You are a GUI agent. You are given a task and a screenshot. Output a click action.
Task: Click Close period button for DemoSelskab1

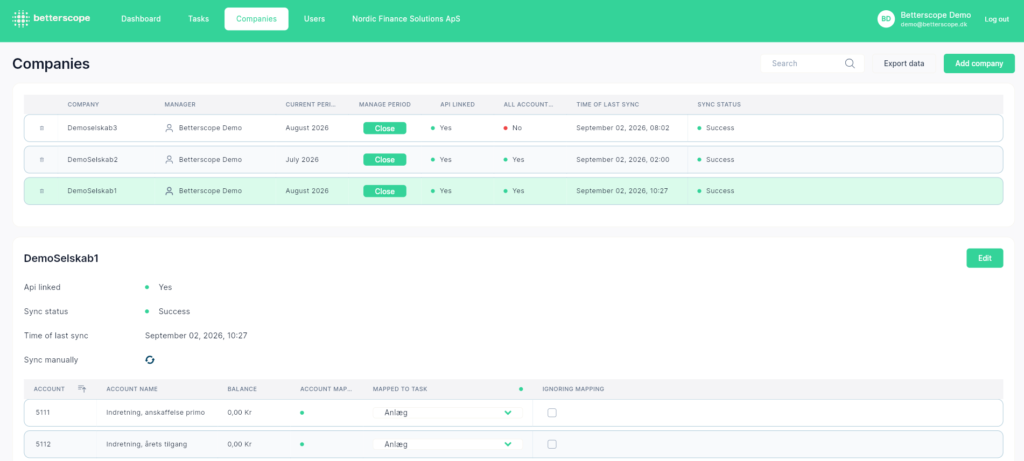coord(385,191)
